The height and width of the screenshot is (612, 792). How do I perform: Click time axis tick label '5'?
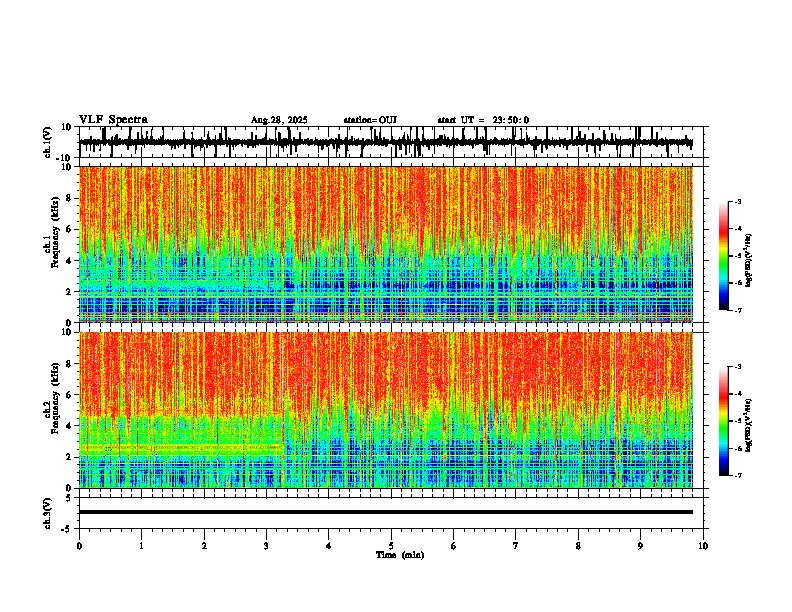click(x=391, y=546)
